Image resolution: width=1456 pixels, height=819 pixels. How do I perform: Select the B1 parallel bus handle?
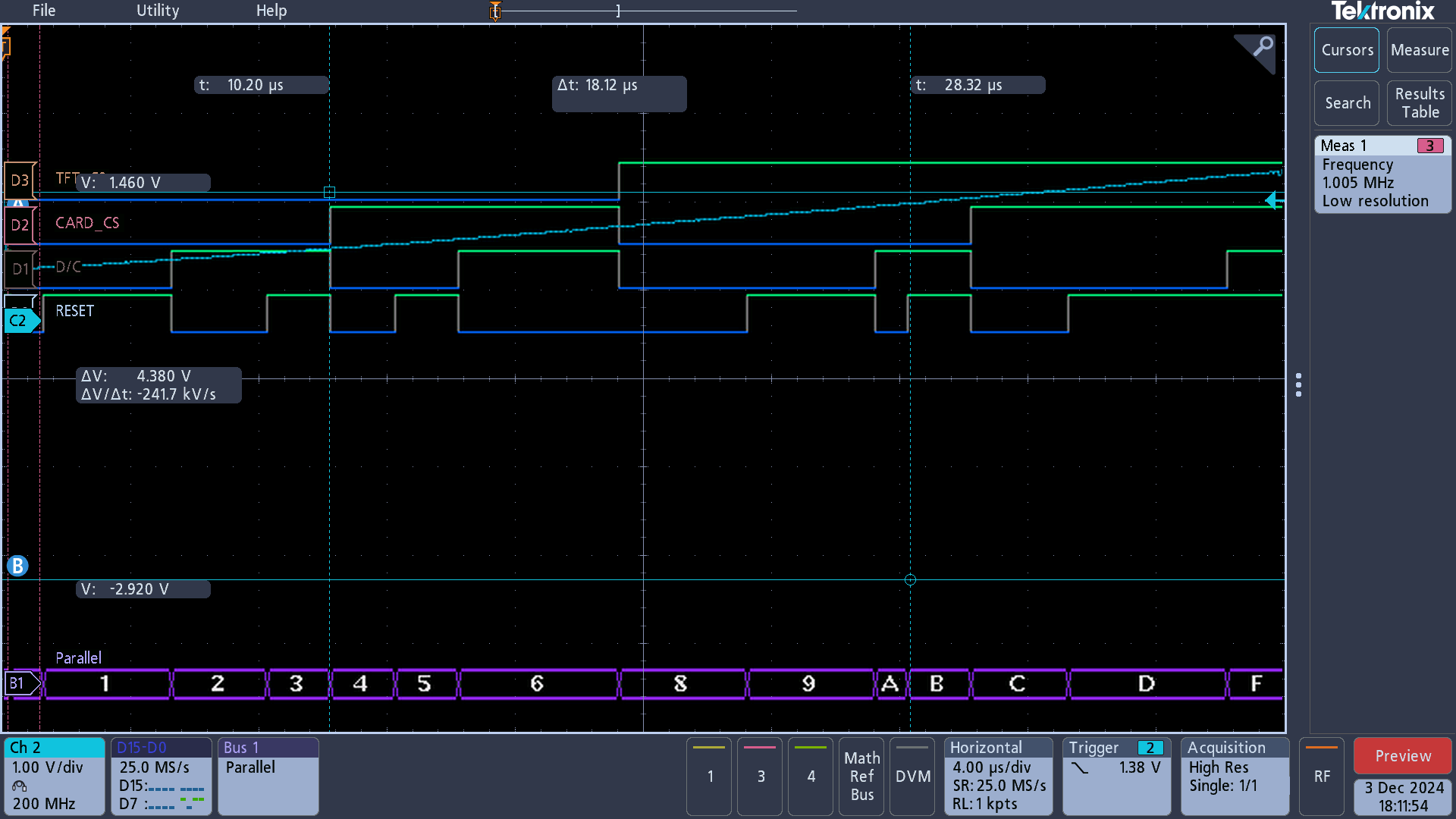(x=21, y=684)
